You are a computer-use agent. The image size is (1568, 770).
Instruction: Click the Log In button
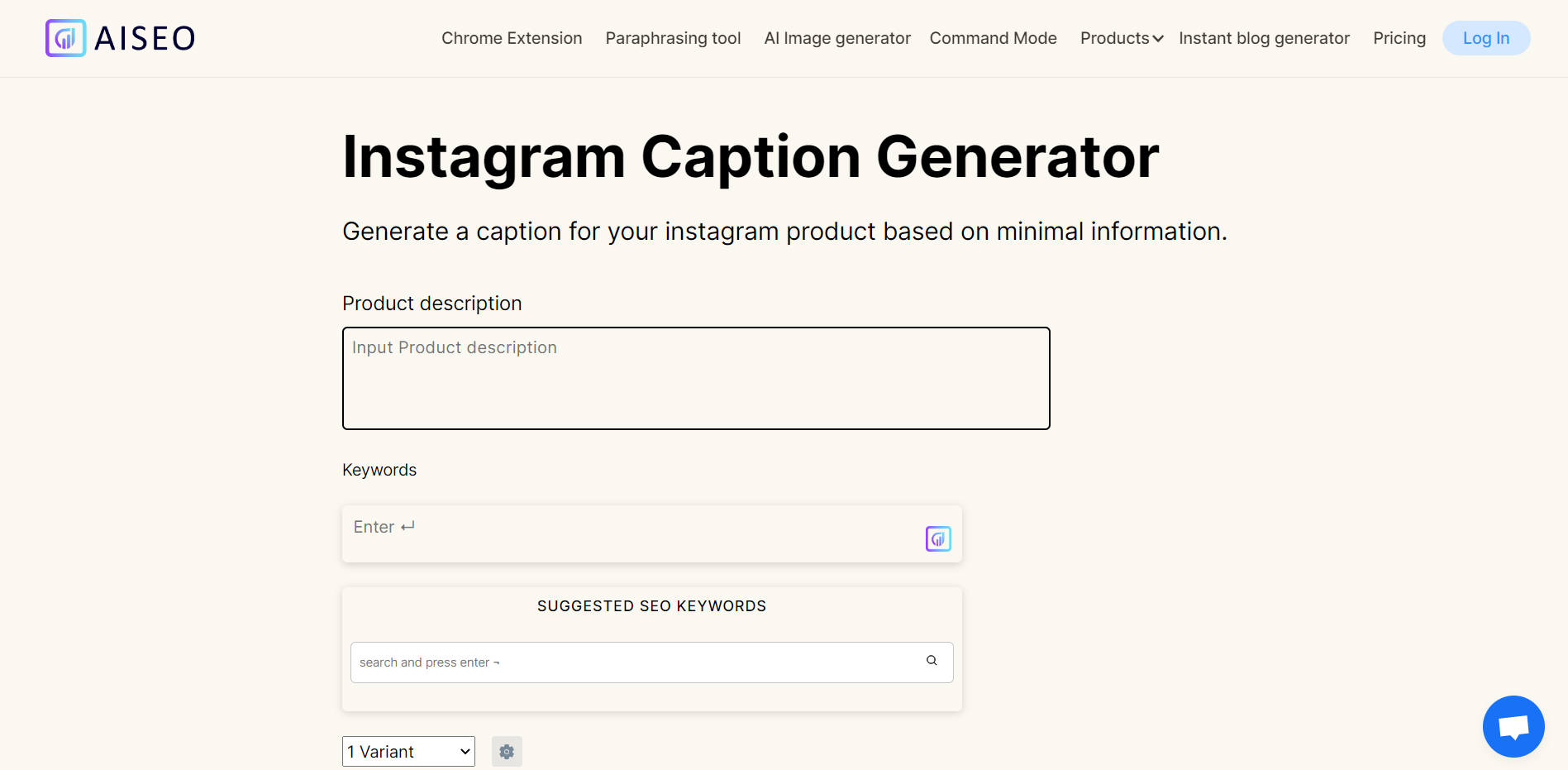pos(1485,38)
